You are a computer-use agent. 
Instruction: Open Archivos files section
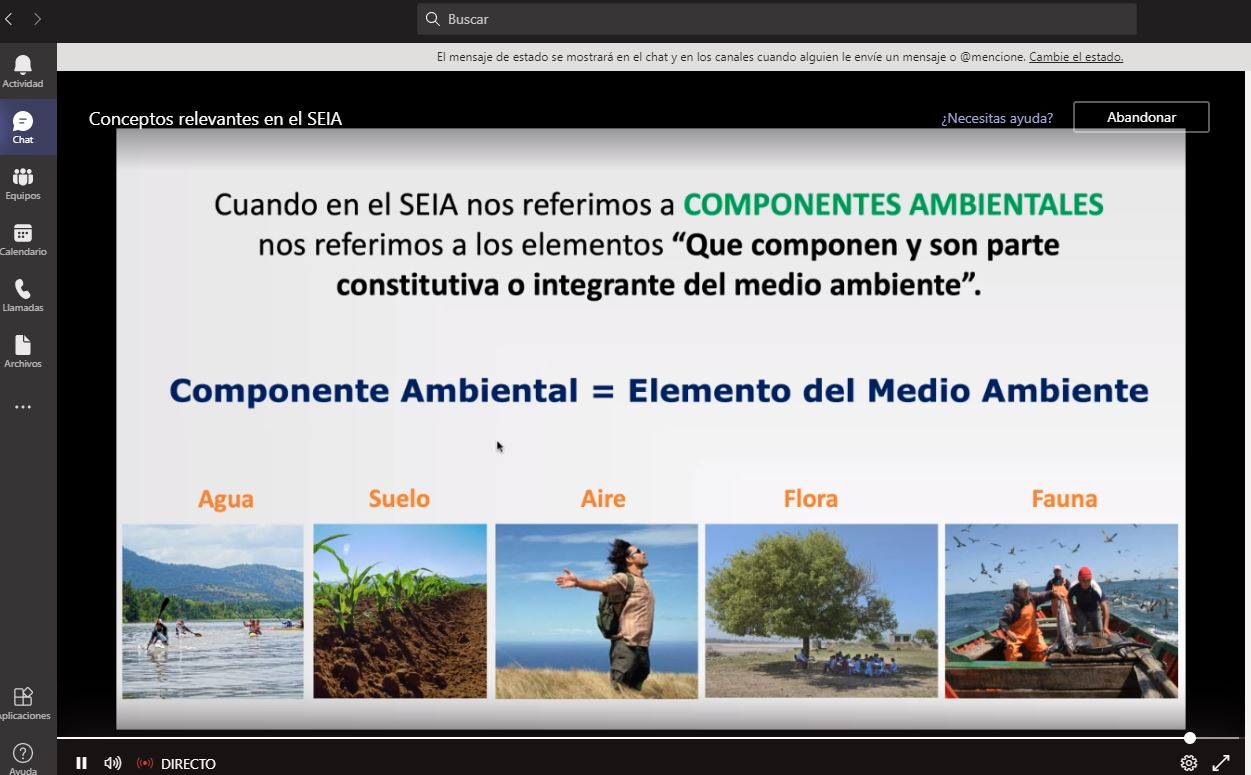pos(23,351)
